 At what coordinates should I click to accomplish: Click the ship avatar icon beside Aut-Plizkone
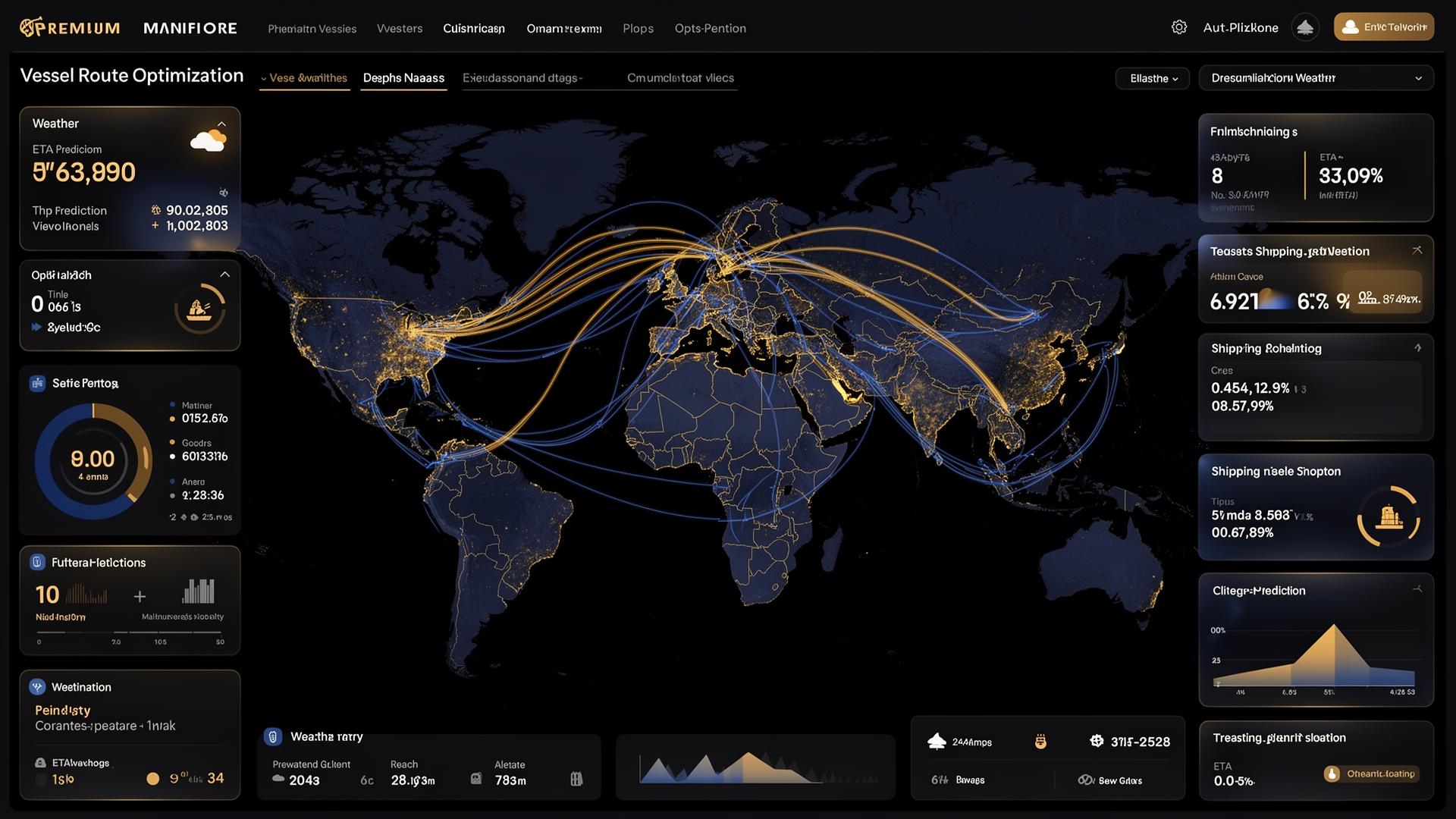[1305, 27]
